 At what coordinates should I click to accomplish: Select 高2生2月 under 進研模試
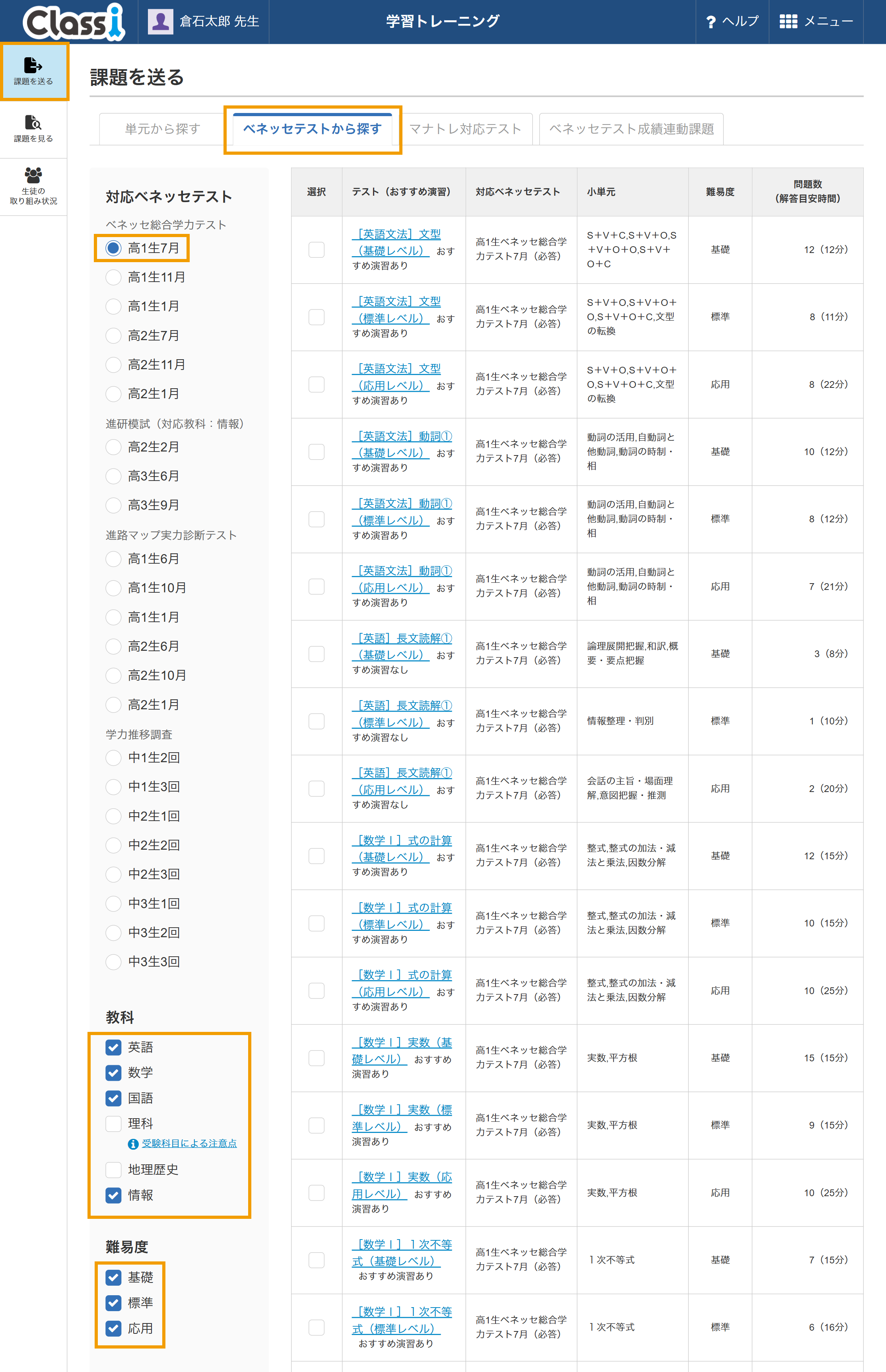point(113,447)
